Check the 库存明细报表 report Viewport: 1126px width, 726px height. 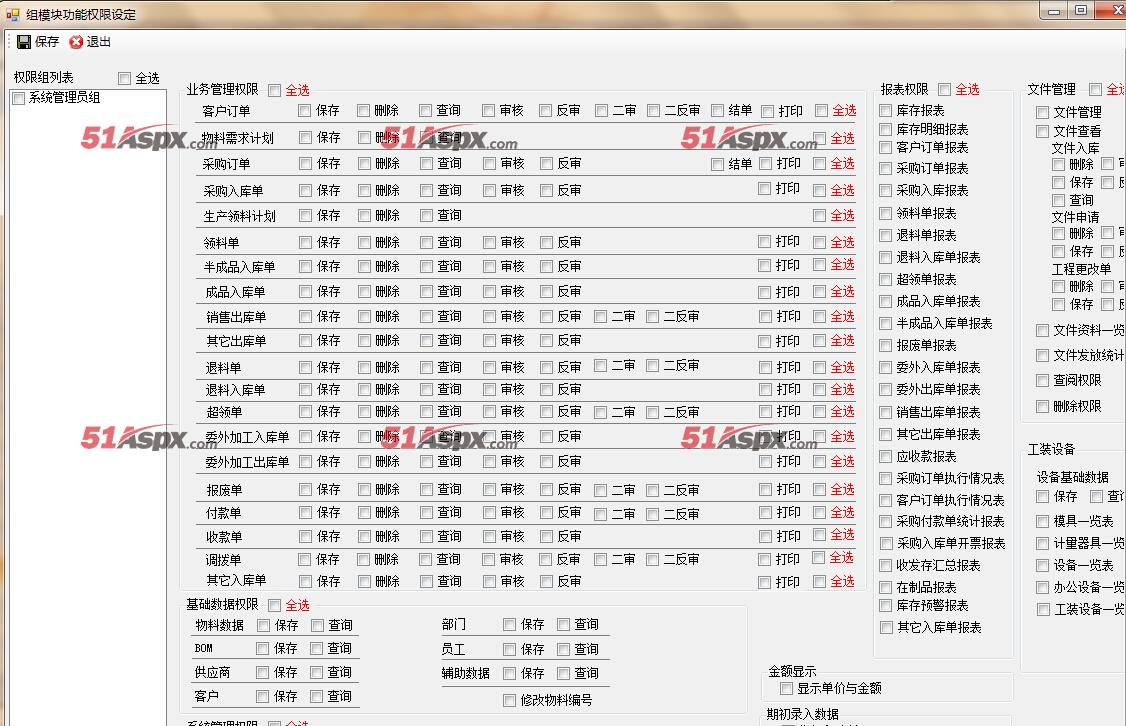[x=885, y=129]
